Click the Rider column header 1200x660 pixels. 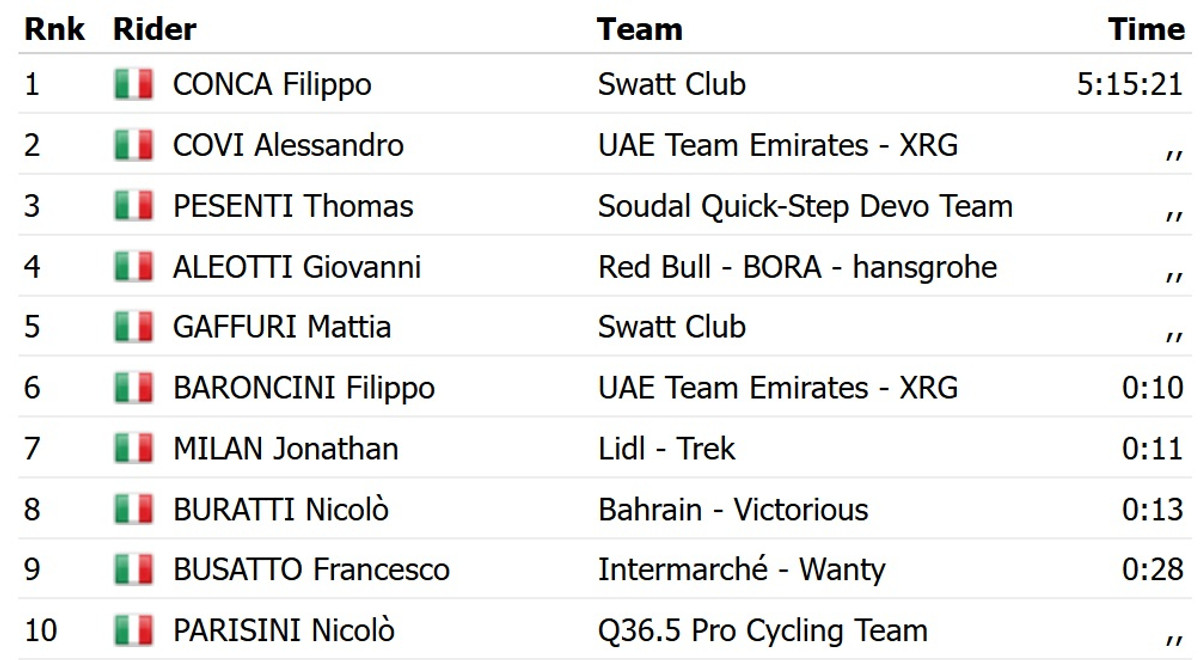pos(155,30)
